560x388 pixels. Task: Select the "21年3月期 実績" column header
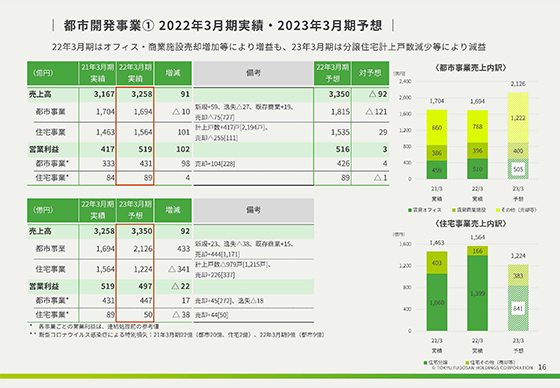[97, 73]
